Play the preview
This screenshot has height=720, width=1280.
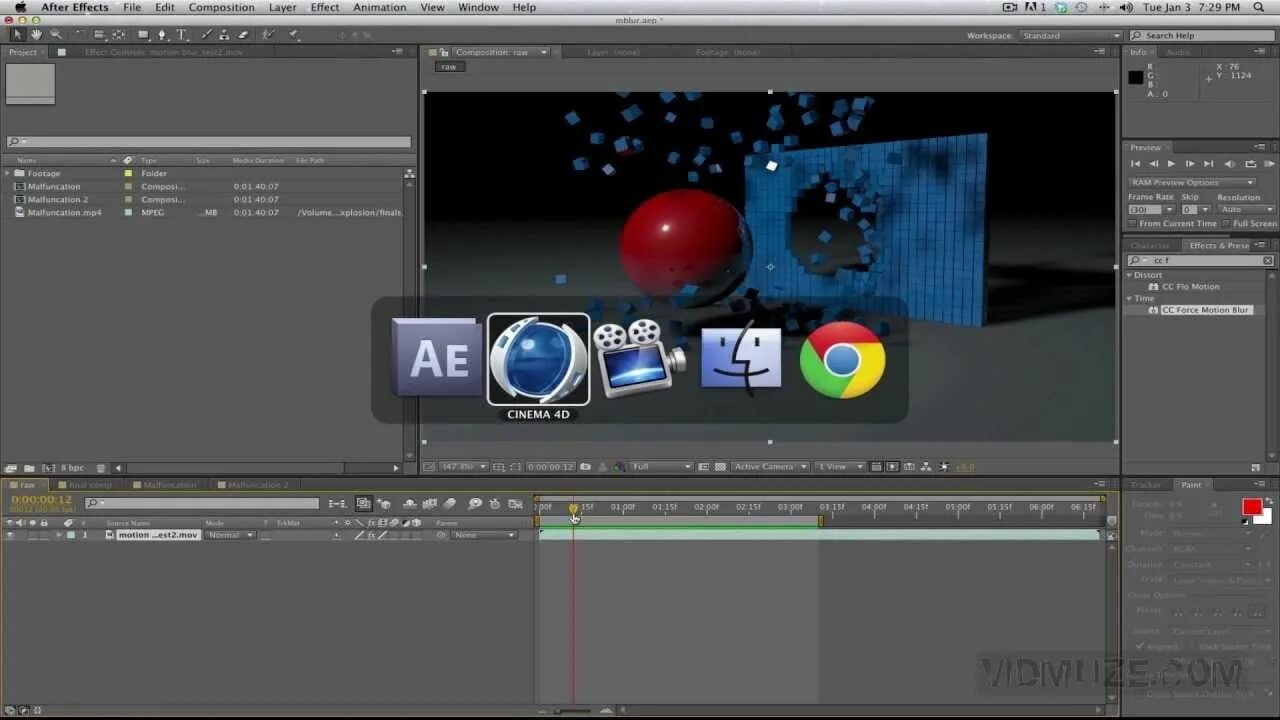1172,163
